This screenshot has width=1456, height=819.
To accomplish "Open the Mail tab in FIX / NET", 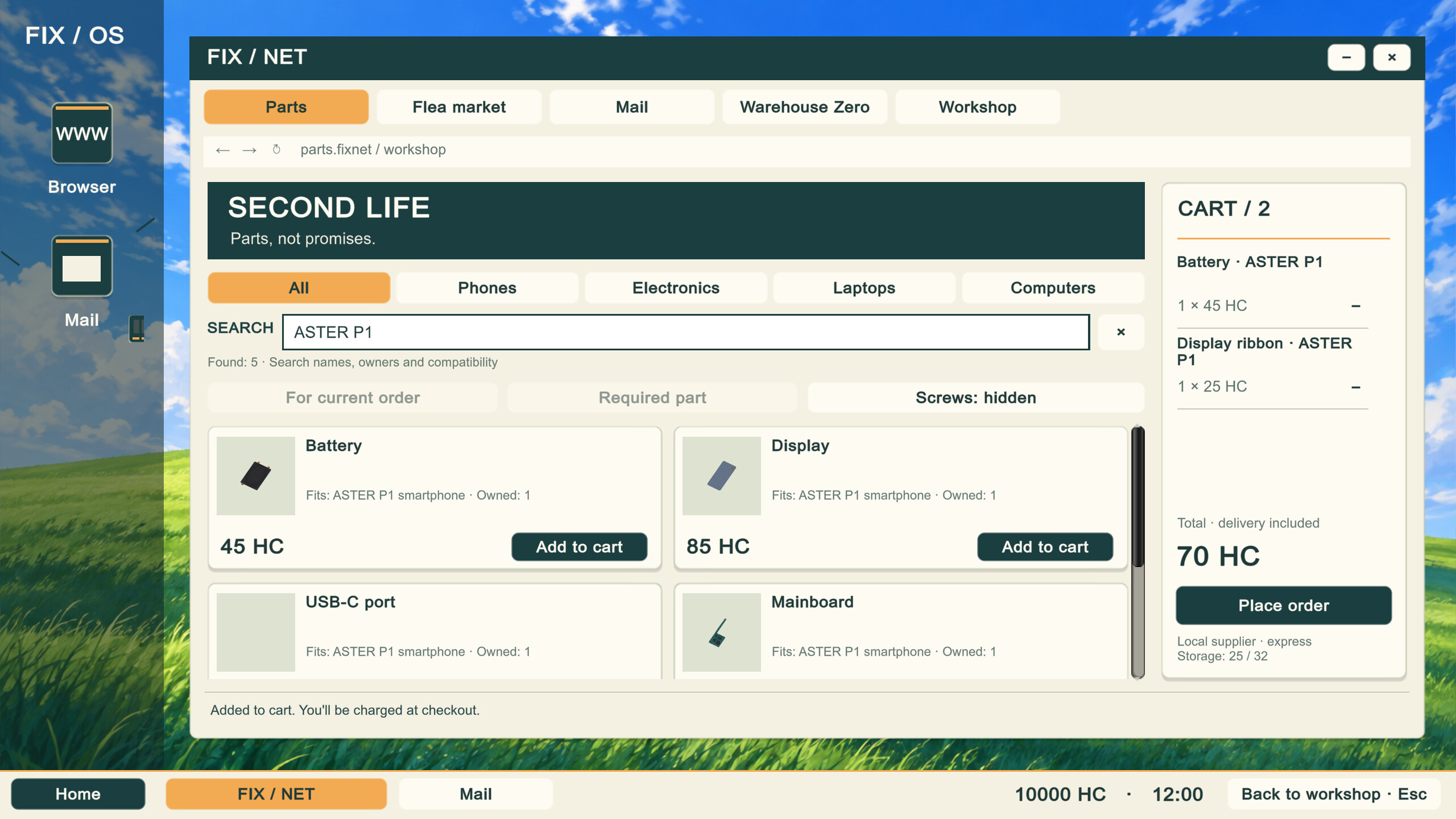I will point(632,107).
